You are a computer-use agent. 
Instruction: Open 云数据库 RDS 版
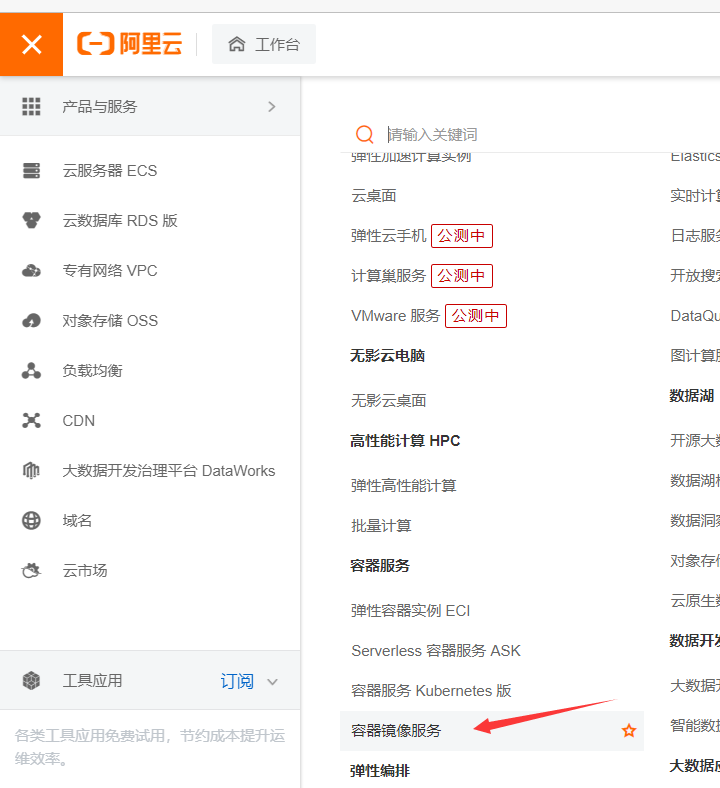120,220
